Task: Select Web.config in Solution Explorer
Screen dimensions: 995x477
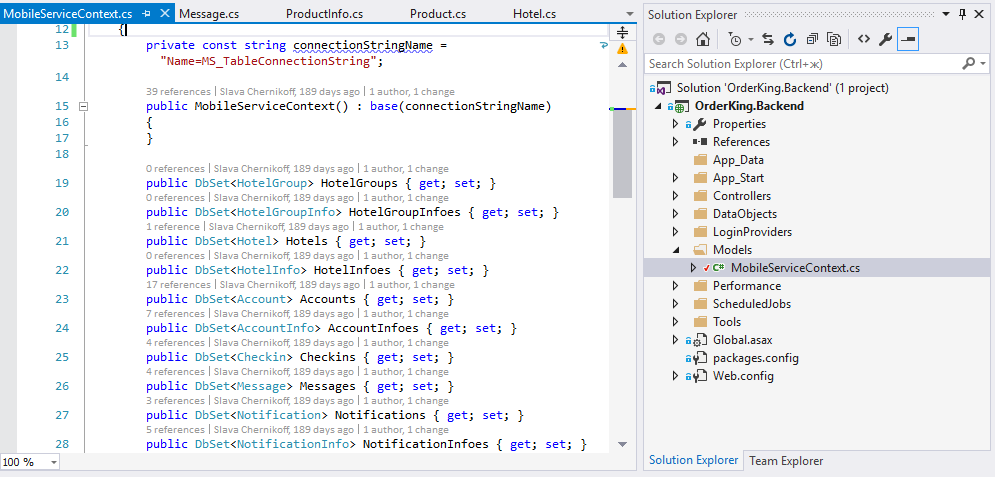Action: tap(742, 376)
